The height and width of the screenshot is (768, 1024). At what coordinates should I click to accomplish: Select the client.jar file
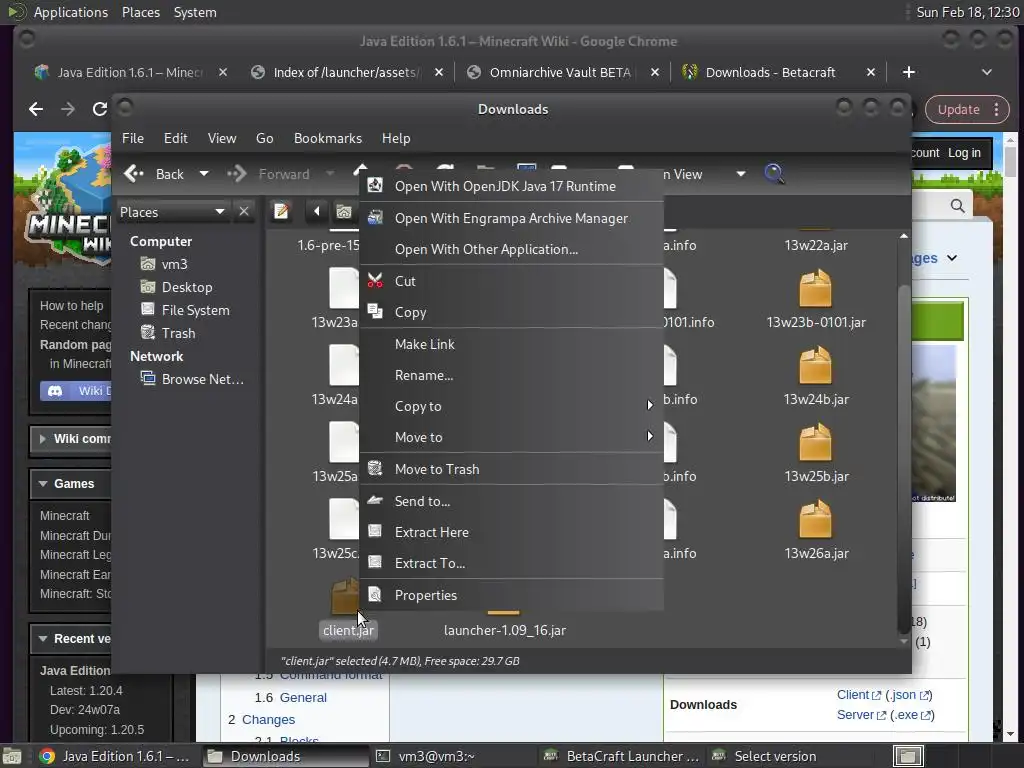[348, 608]
